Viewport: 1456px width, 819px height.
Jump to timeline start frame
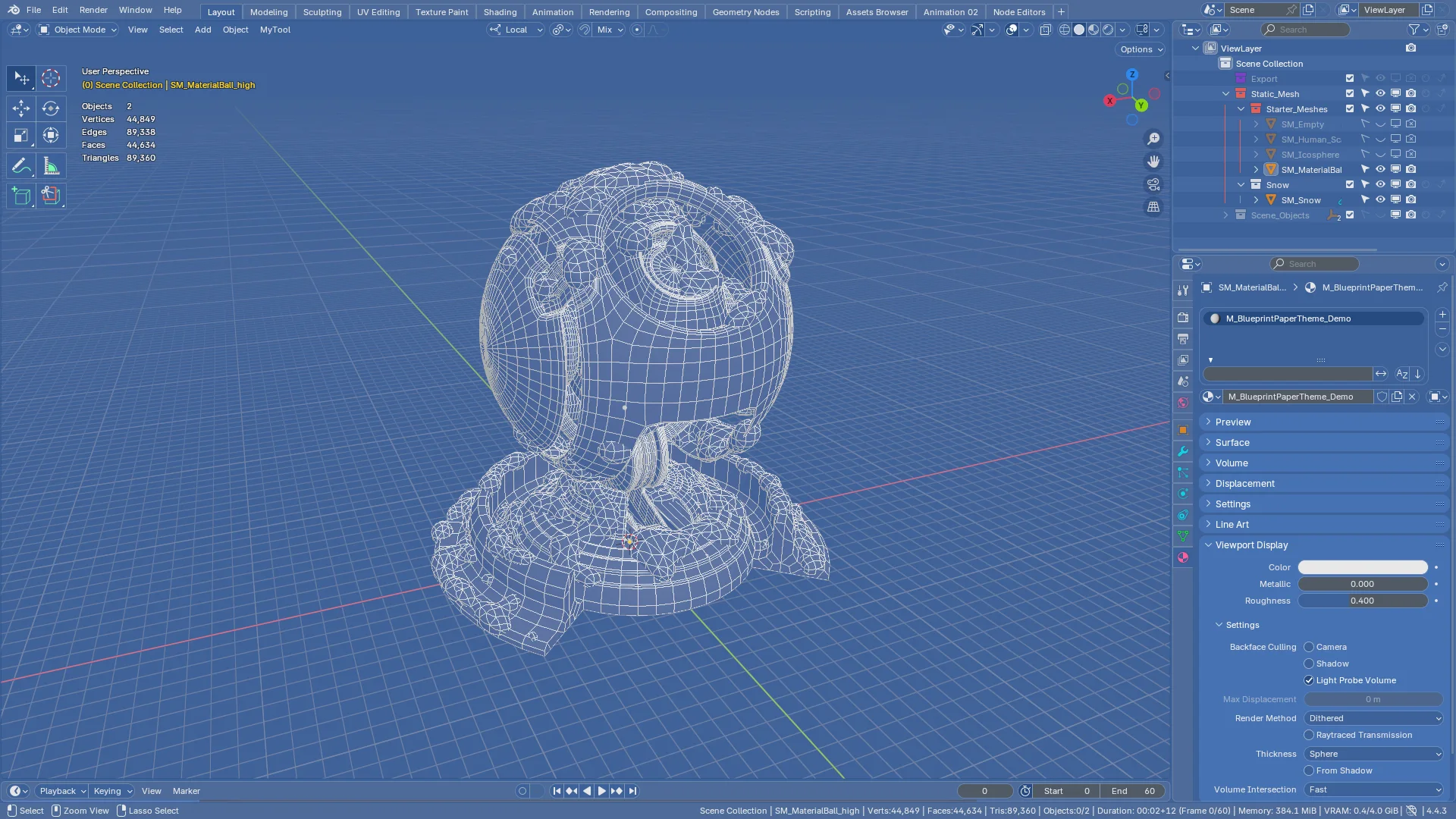point(557,791)
